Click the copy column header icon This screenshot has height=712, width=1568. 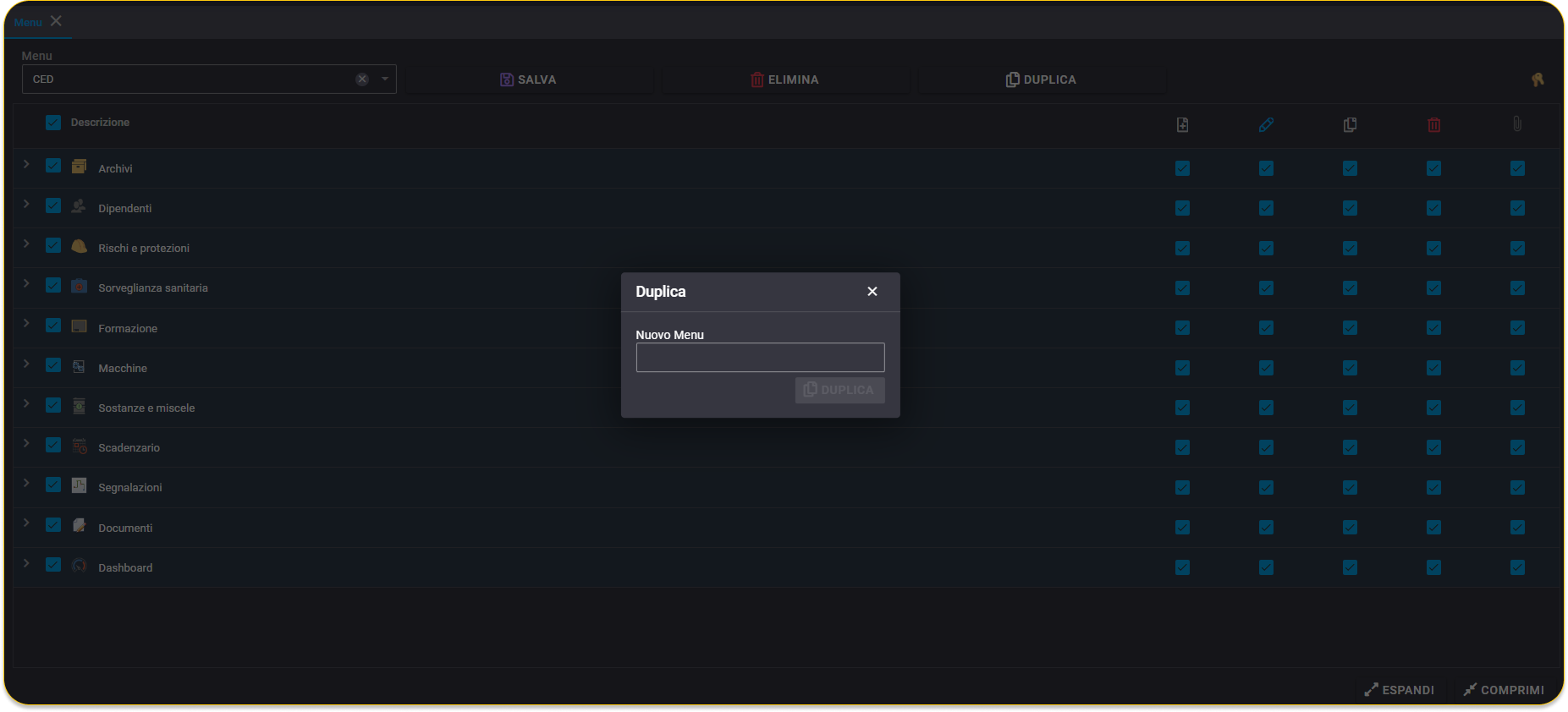1350,124
